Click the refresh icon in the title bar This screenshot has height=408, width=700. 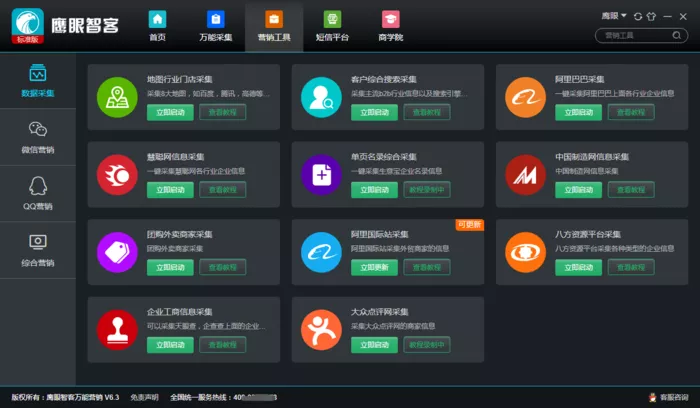click(638, 17)
